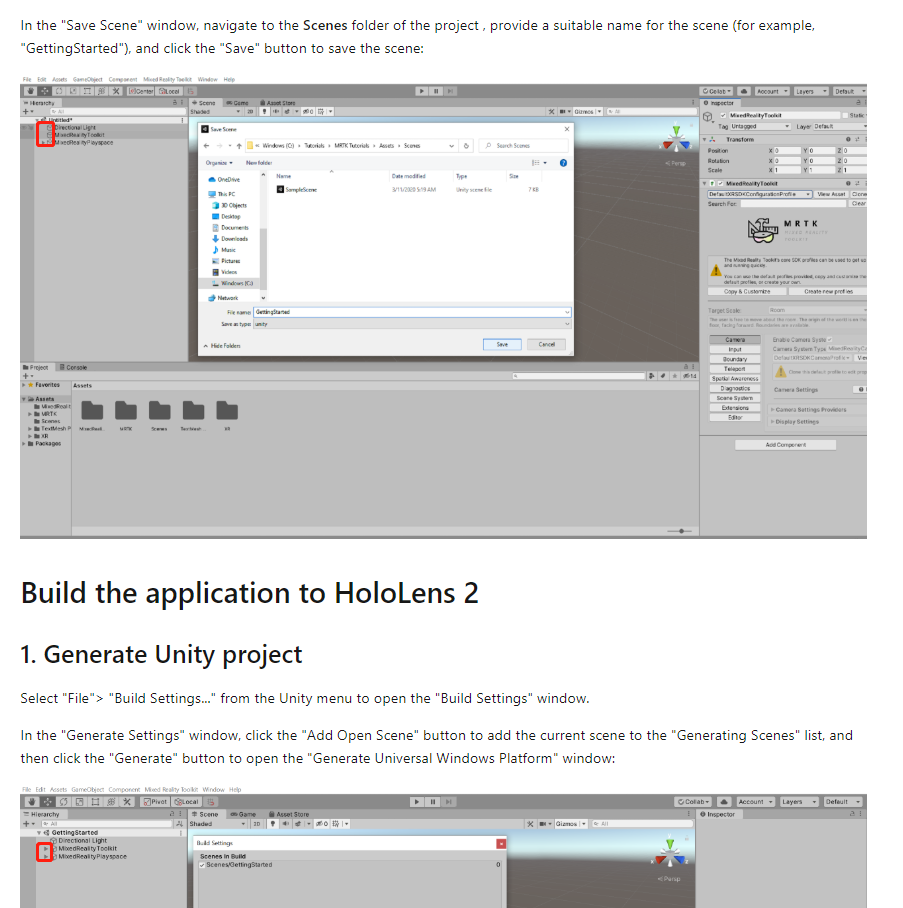Screen dimensions: 903x908
Task: Open File menu in Save Scene screenshot
Action: coord(27,79)
